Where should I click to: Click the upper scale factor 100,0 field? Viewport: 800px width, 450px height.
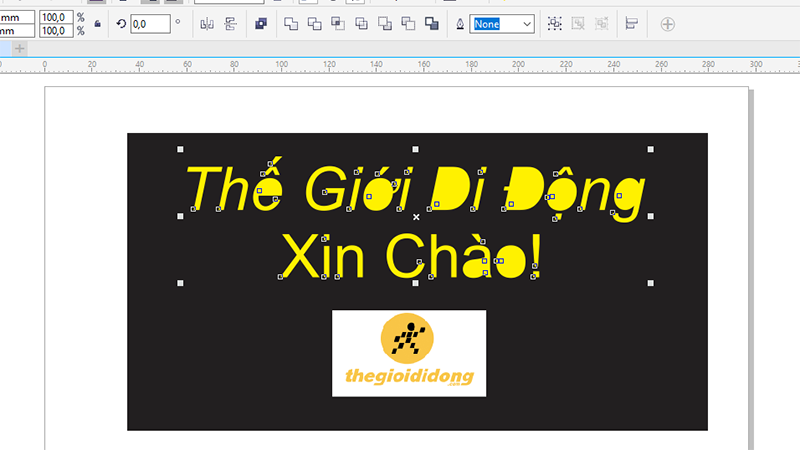click(56, 17)
